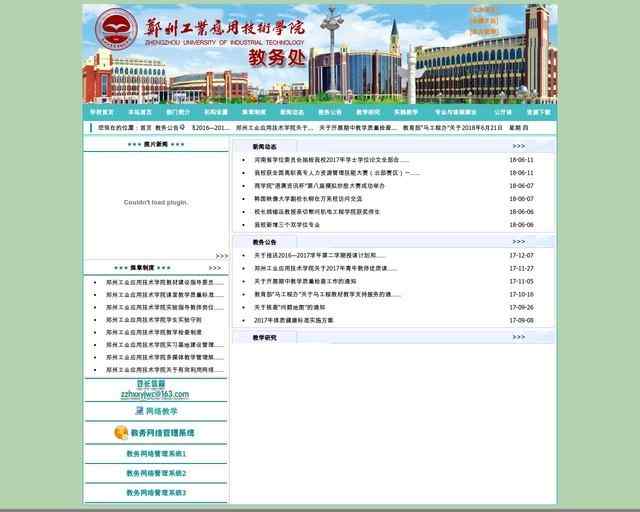Viewport: 640px width, 512px height.
Task: Click the 教务公告 section heading tab
Action: click(x=264, y=242)
